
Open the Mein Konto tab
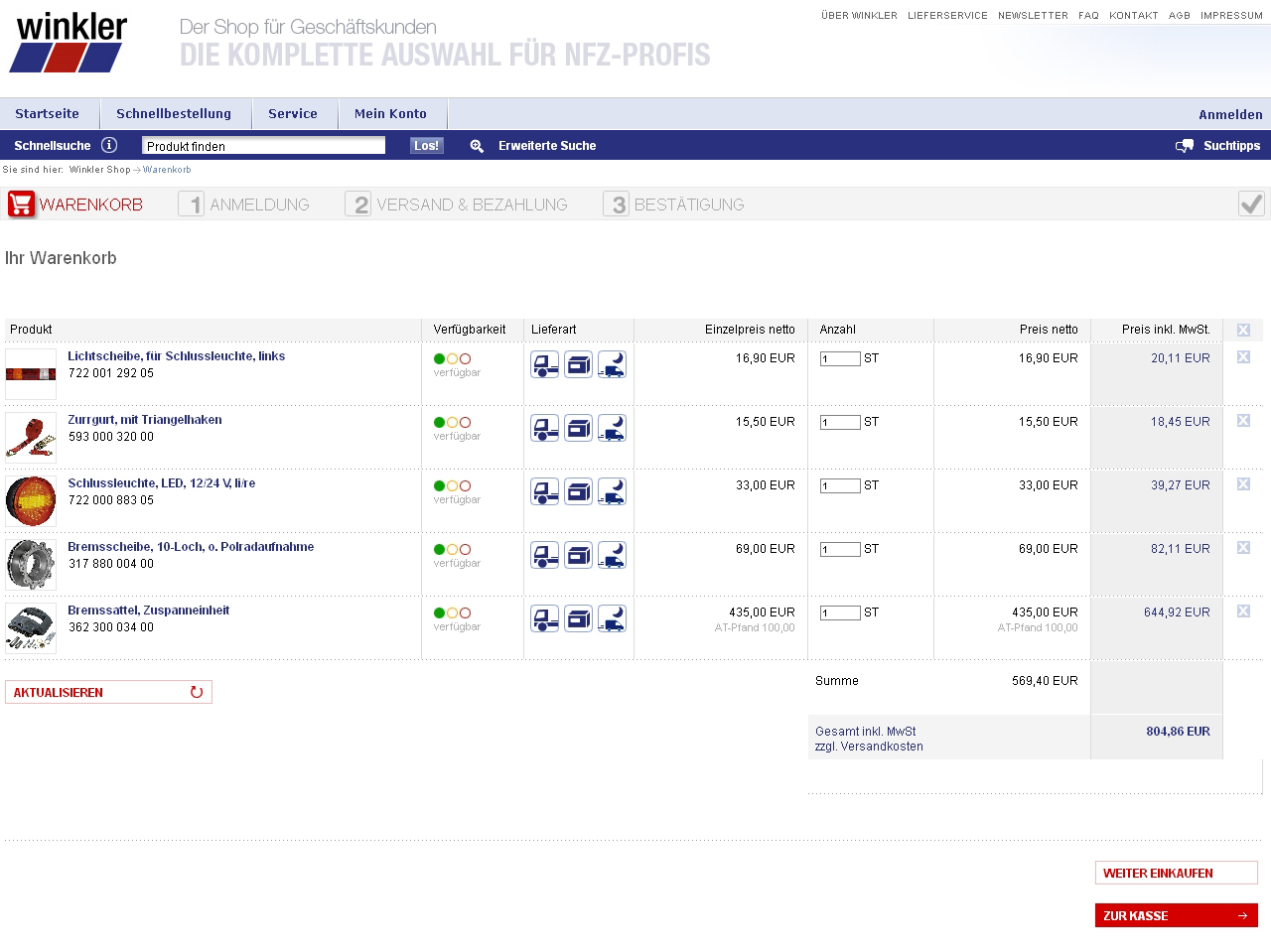pyautogui.click(x=390, y=114)
